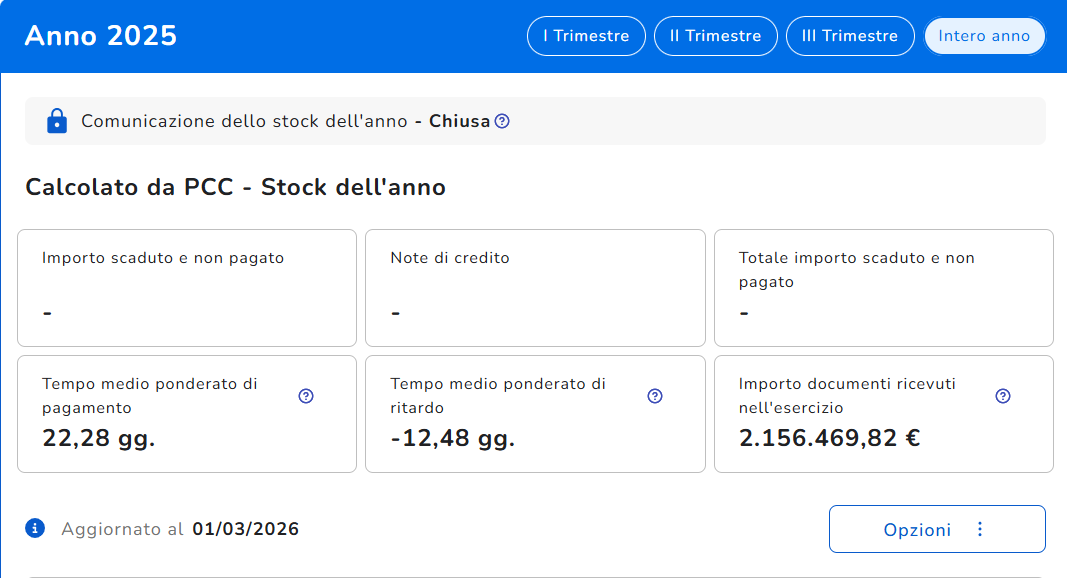Click the blue lock icon
The width and height of the screenshot is (1067, 578).
pos(57,121)
